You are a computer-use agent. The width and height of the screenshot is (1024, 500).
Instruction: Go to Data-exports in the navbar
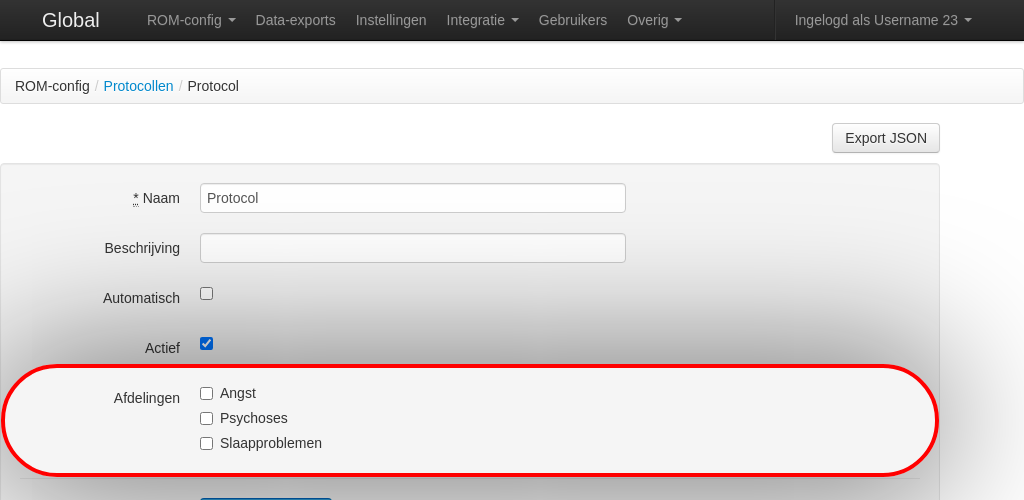click(x=295, y=20)
